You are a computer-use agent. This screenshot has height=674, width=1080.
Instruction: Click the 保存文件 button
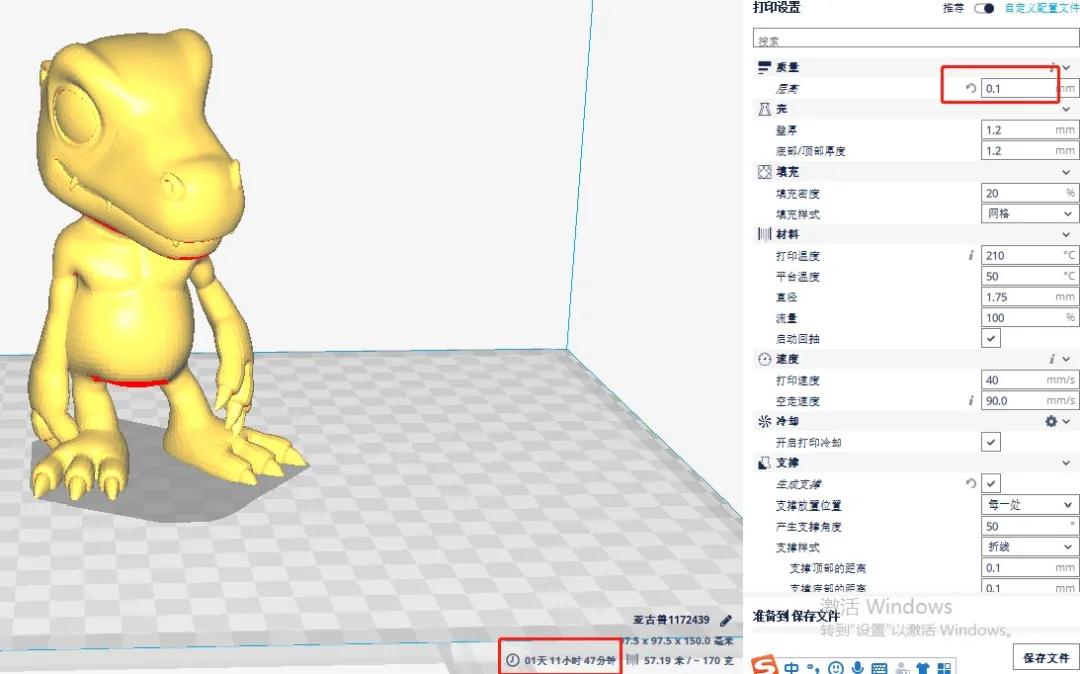pos(1046,657)
